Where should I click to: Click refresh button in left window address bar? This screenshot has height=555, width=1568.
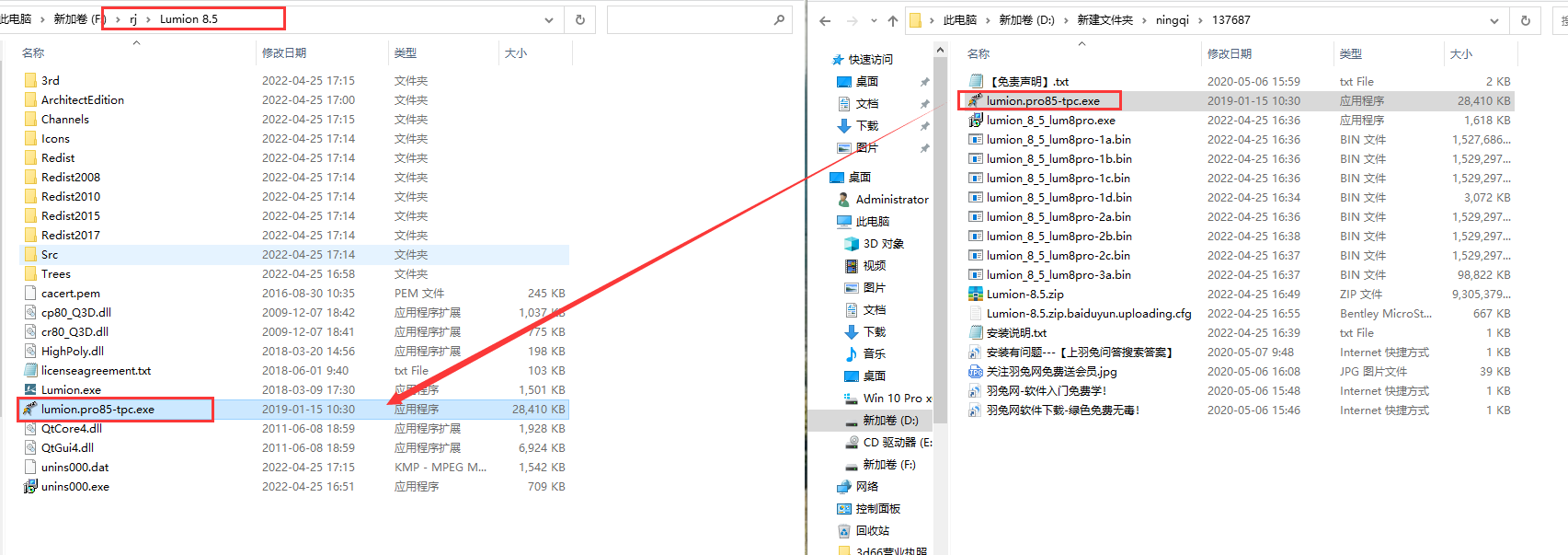tap(580, 19)
